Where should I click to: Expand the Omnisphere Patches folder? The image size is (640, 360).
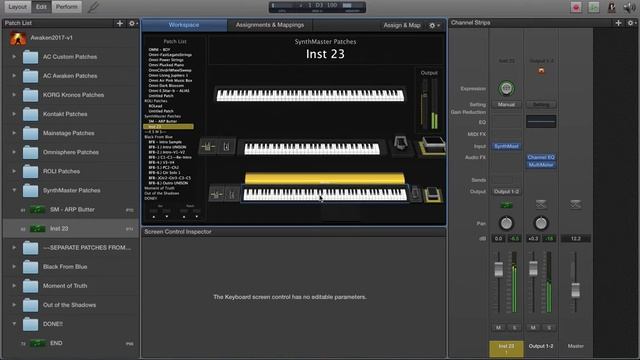(x=14, y=152)
